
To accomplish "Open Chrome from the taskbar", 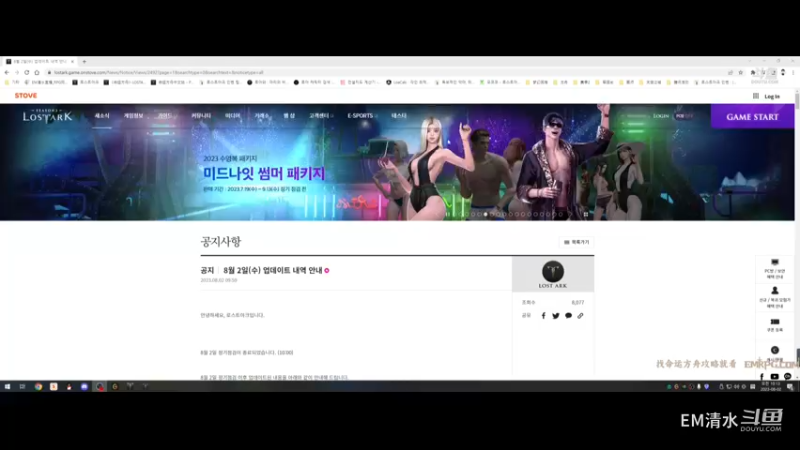I will (x=38, y=387).
